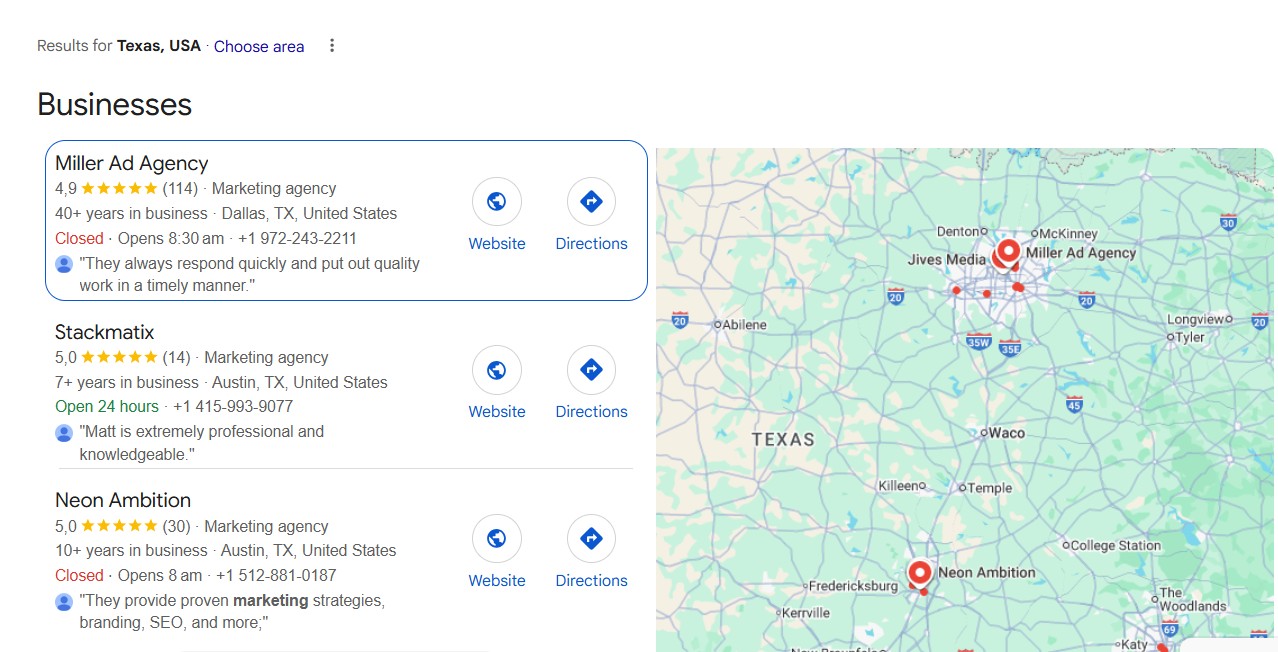Click the Texas, USA results text
Viewport: 1278px width, 652px height.
click(x=159, y=46)
